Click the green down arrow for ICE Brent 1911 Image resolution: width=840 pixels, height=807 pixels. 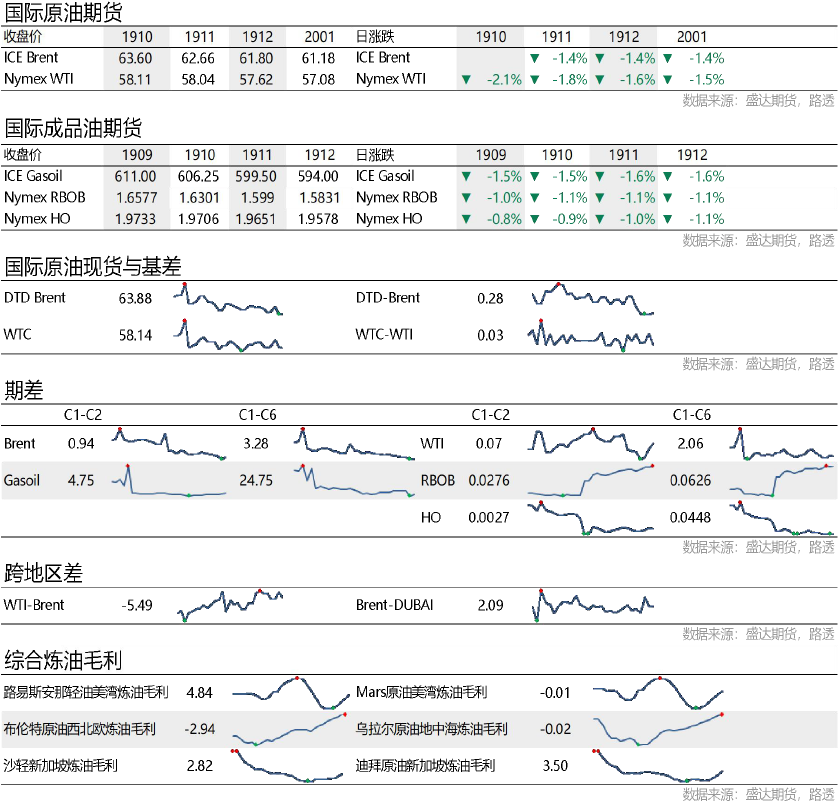(x=534, y=59)
